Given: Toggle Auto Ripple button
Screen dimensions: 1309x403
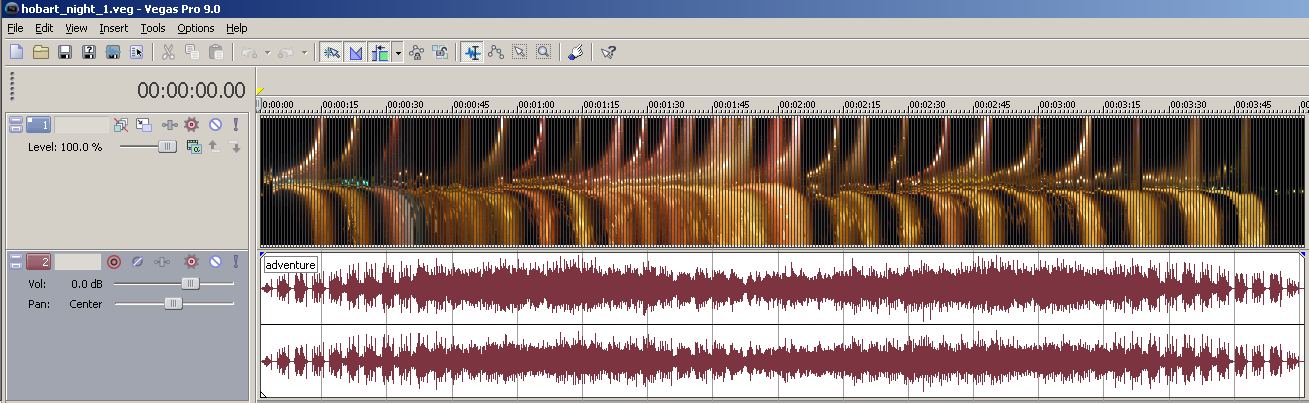Looking at the screenshot, I should [380, 51].
